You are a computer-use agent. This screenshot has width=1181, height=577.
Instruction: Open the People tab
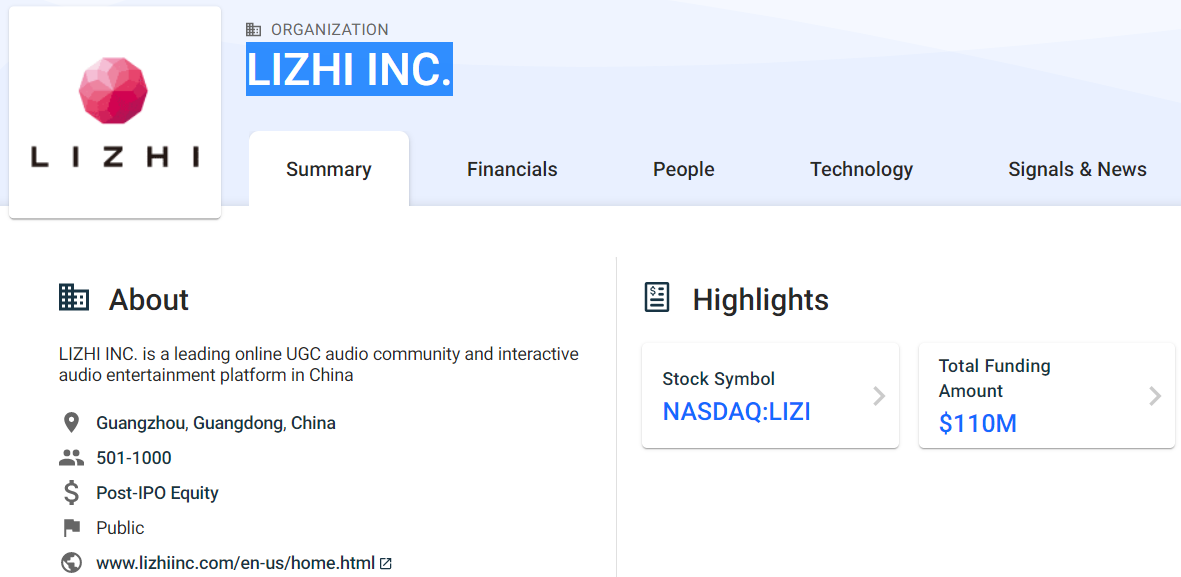click(683, 169)
